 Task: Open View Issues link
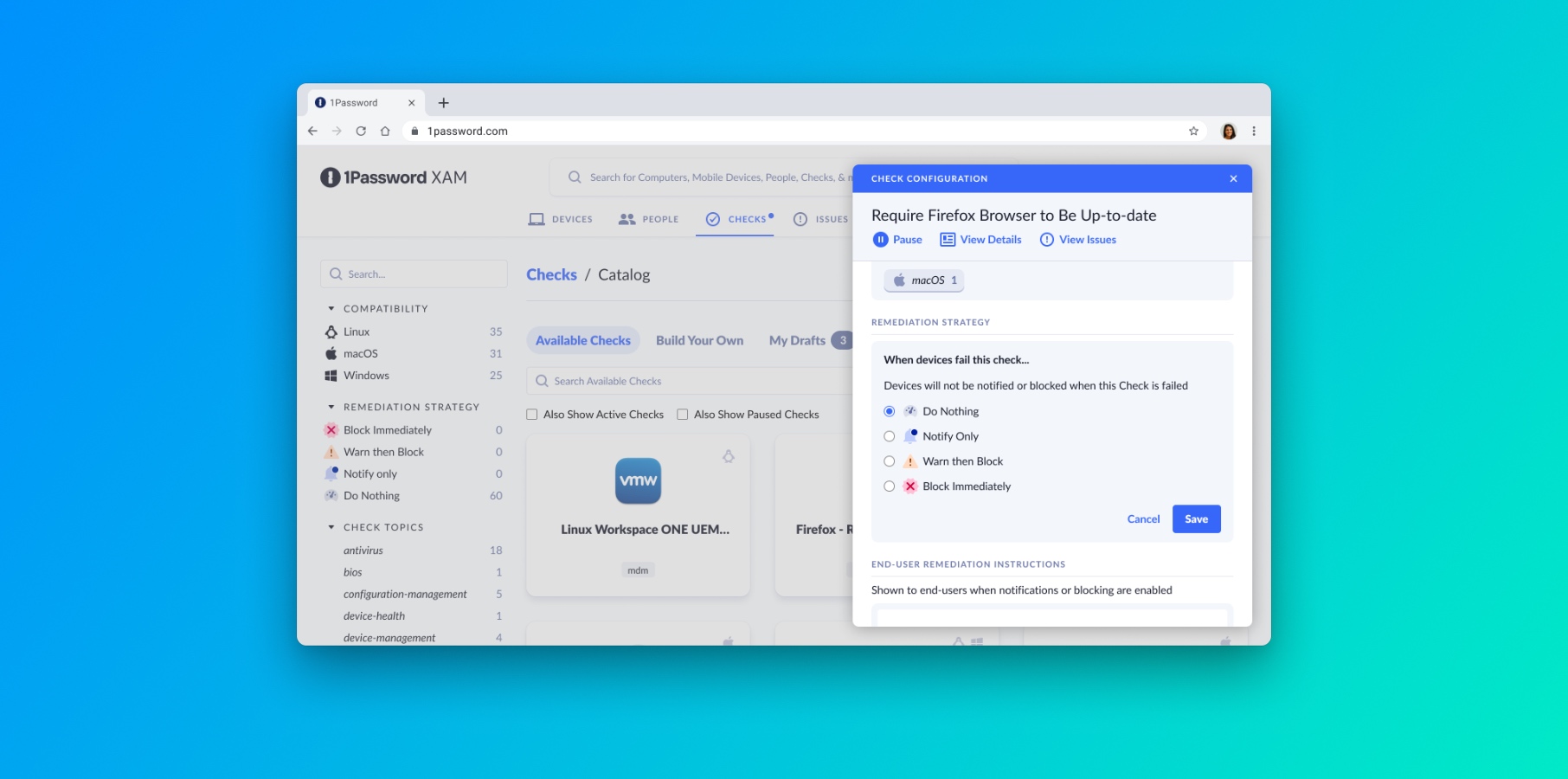click(x=1078, y=240)
